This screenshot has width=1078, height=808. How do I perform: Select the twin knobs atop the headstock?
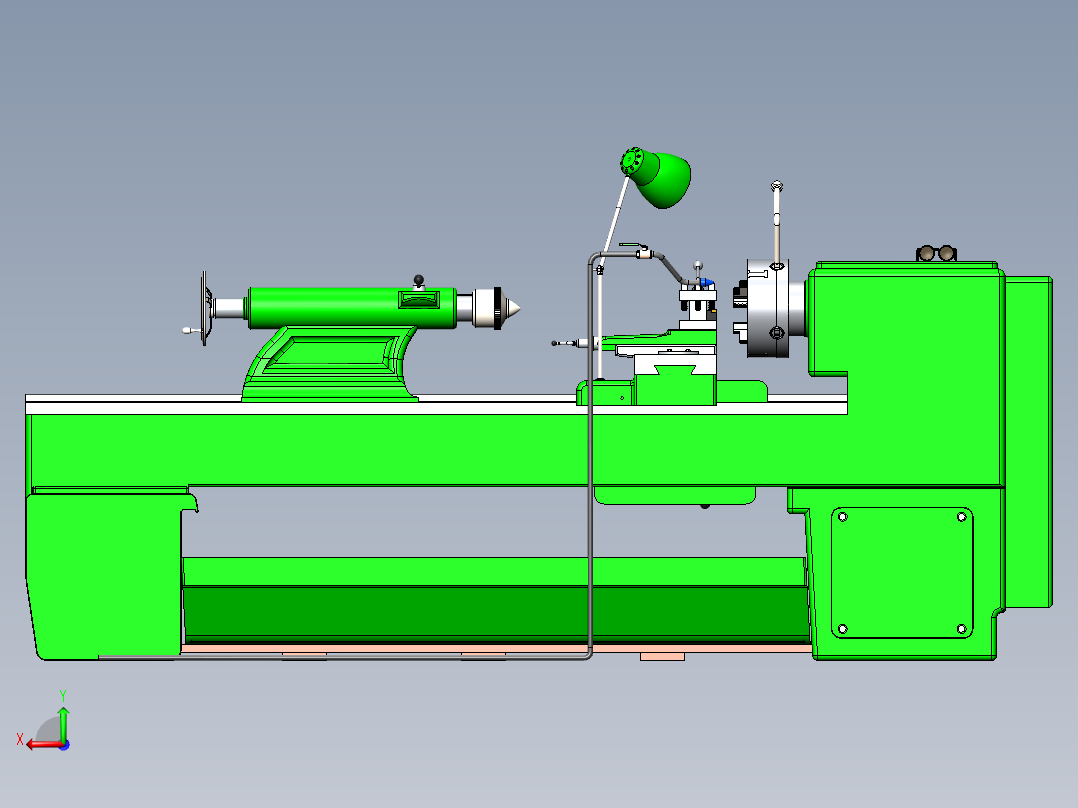click(x=936, y=253)
